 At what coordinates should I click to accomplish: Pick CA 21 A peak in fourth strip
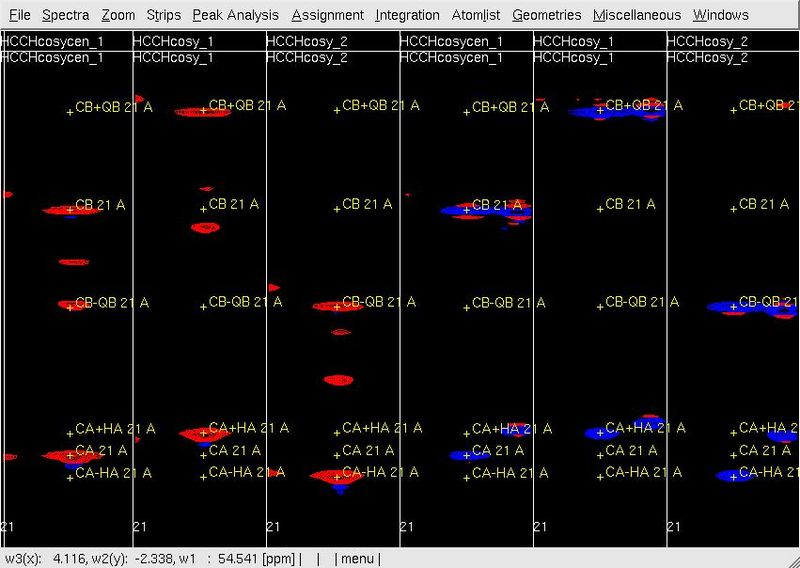click(x=467, y=455)
